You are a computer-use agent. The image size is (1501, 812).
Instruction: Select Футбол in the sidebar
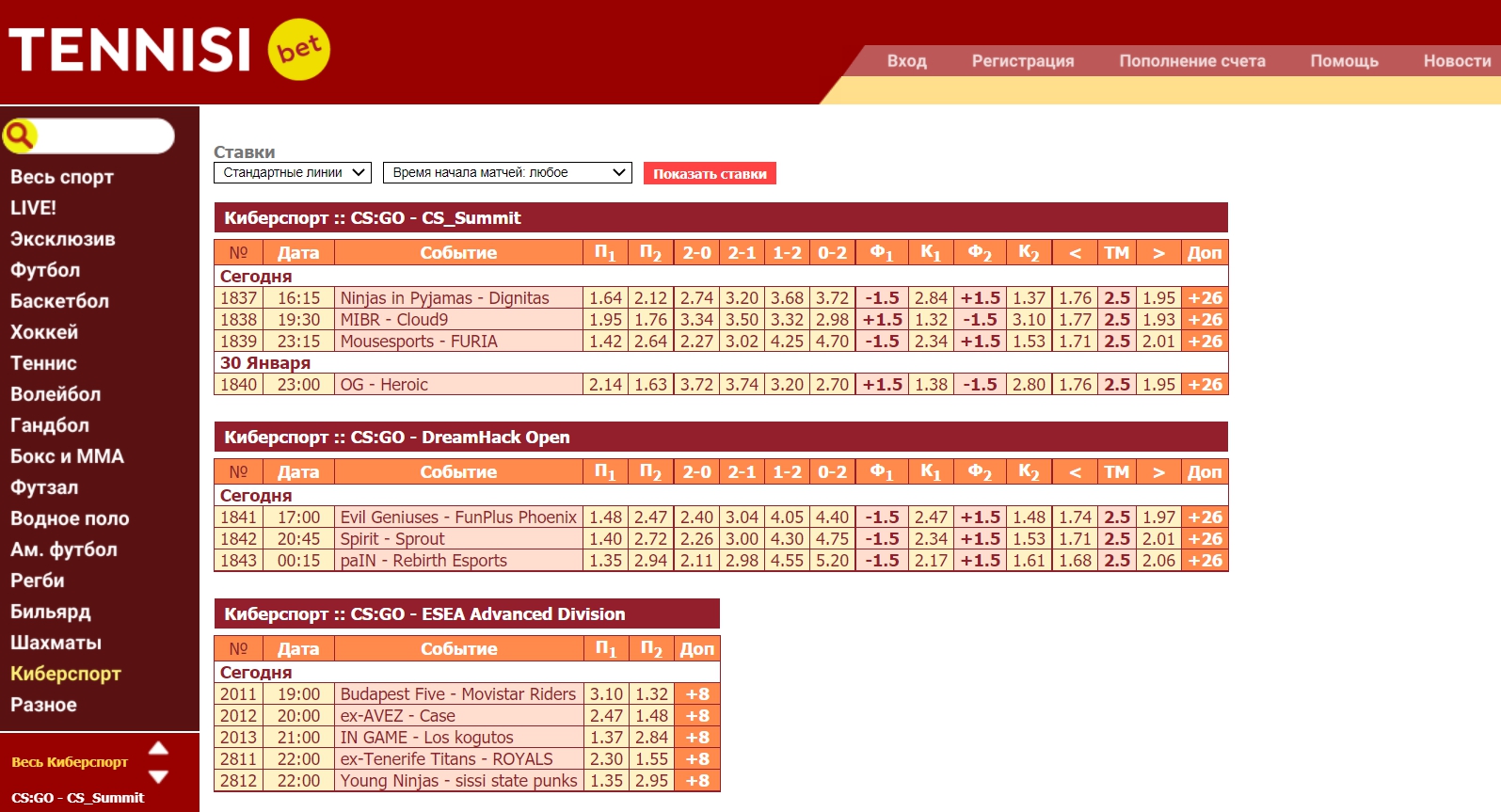[45, 270]
